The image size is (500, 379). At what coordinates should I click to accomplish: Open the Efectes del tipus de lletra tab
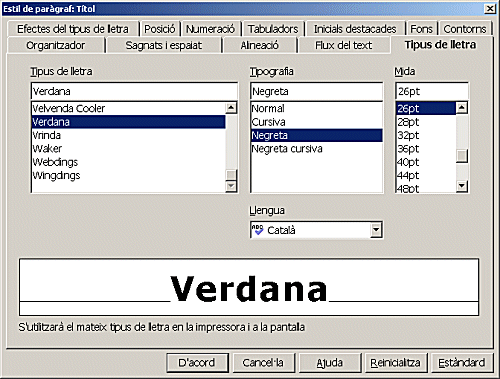click(72, 29)
